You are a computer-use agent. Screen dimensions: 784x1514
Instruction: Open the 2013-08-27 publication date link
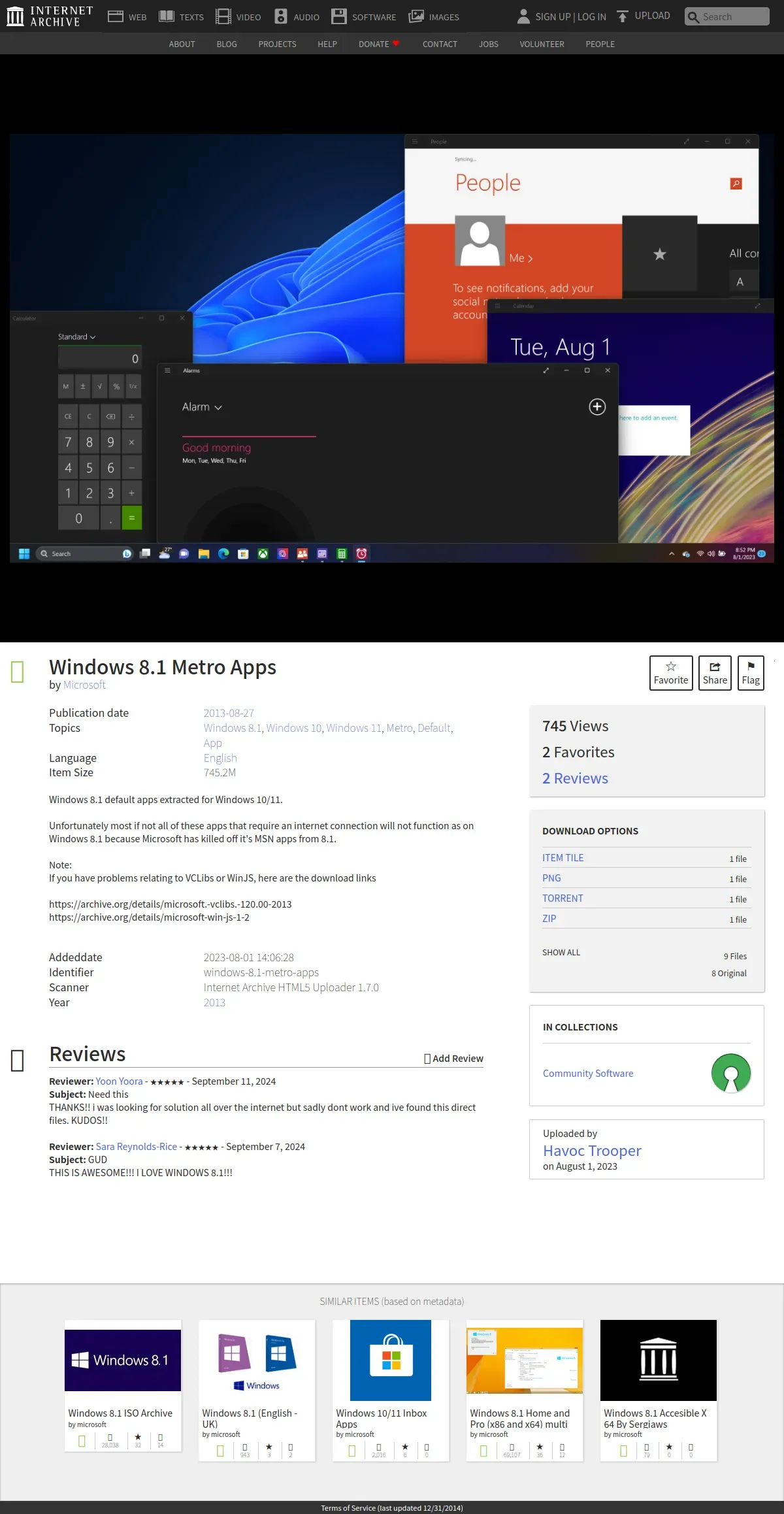[x=229, y=713]
